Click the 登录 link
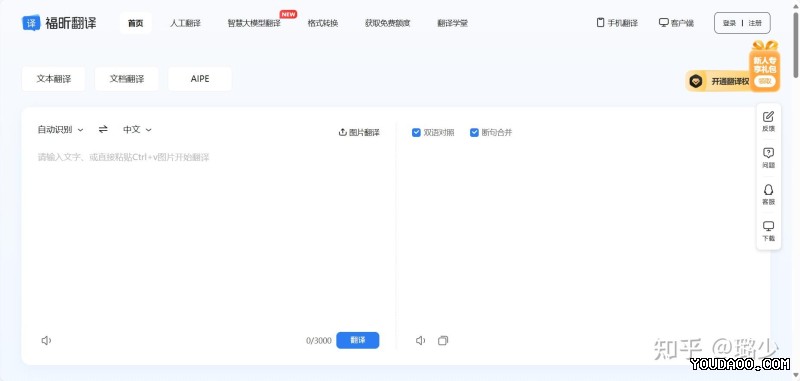The height and width of the screenshot is (381, 800). pyautogui.click(x=730, y=23)
